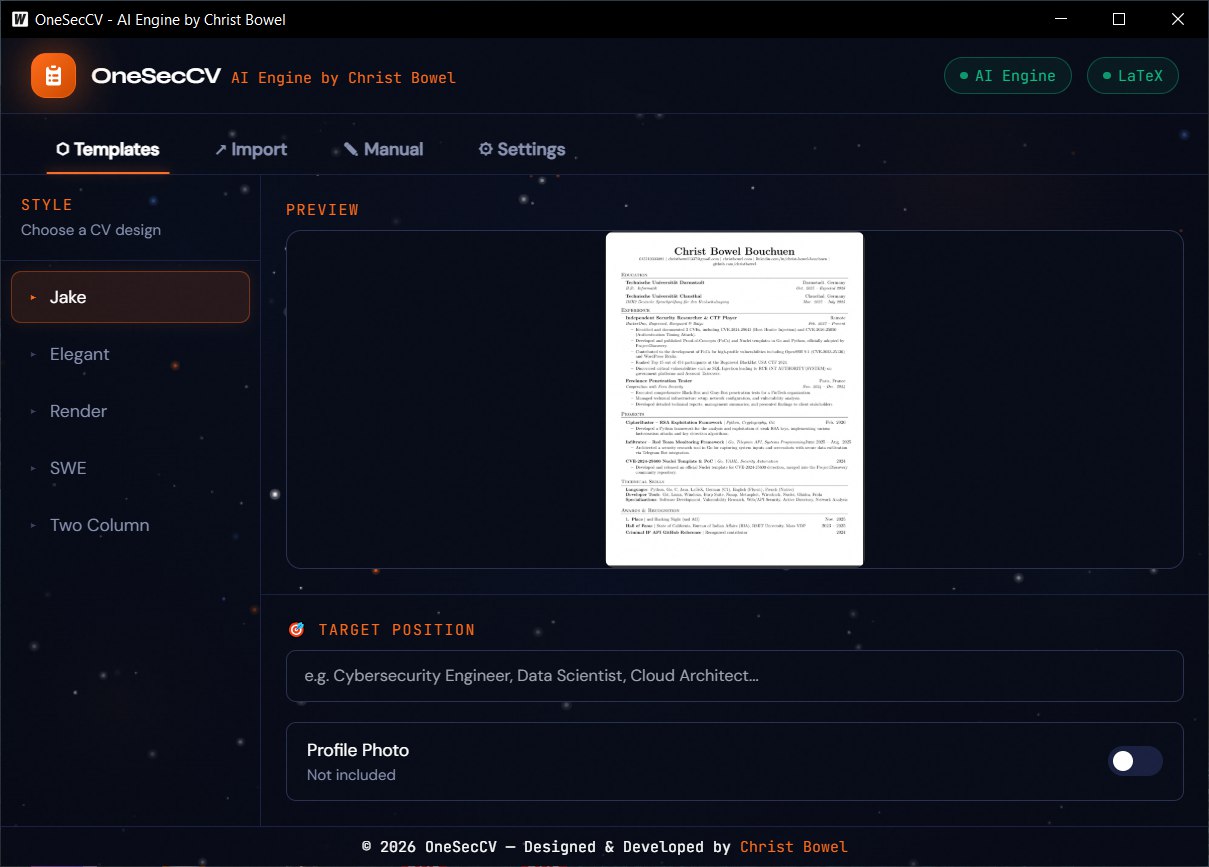
Task: Open Settings via its gear icon
Action: (x=486, y=149)
